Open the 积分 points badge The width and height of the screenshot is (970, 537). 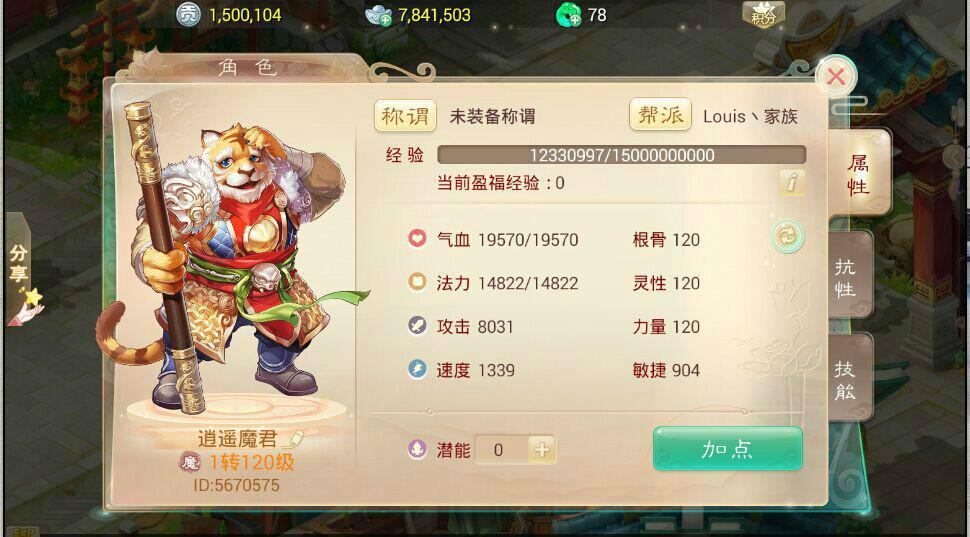(x=763, y=14)
